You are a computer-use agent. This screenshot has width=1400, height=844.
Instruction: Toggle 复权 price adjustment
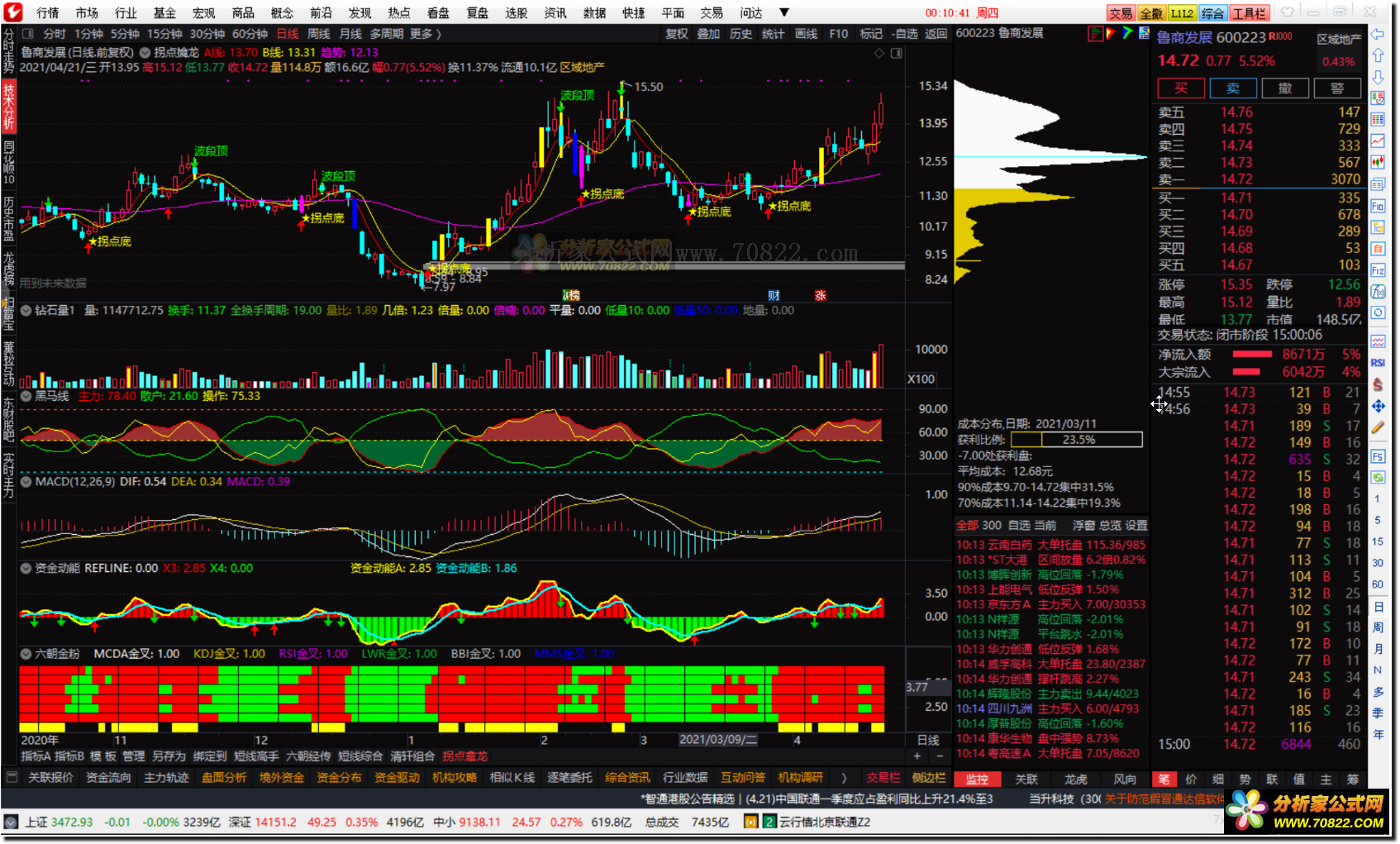(677, 34)
